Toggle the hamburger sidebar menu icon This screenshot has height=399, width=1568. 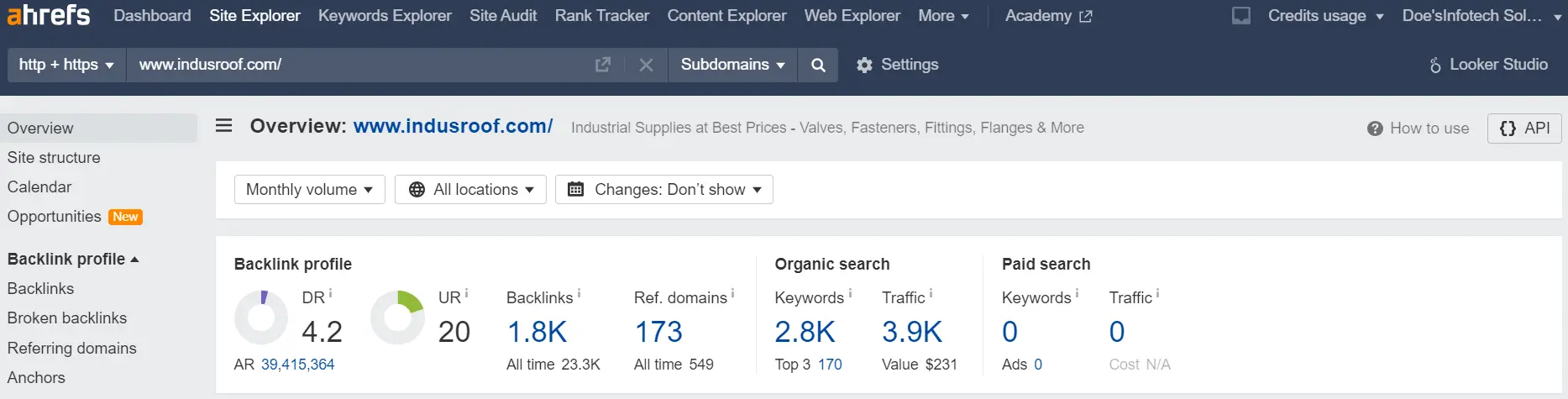pos(223,126)
